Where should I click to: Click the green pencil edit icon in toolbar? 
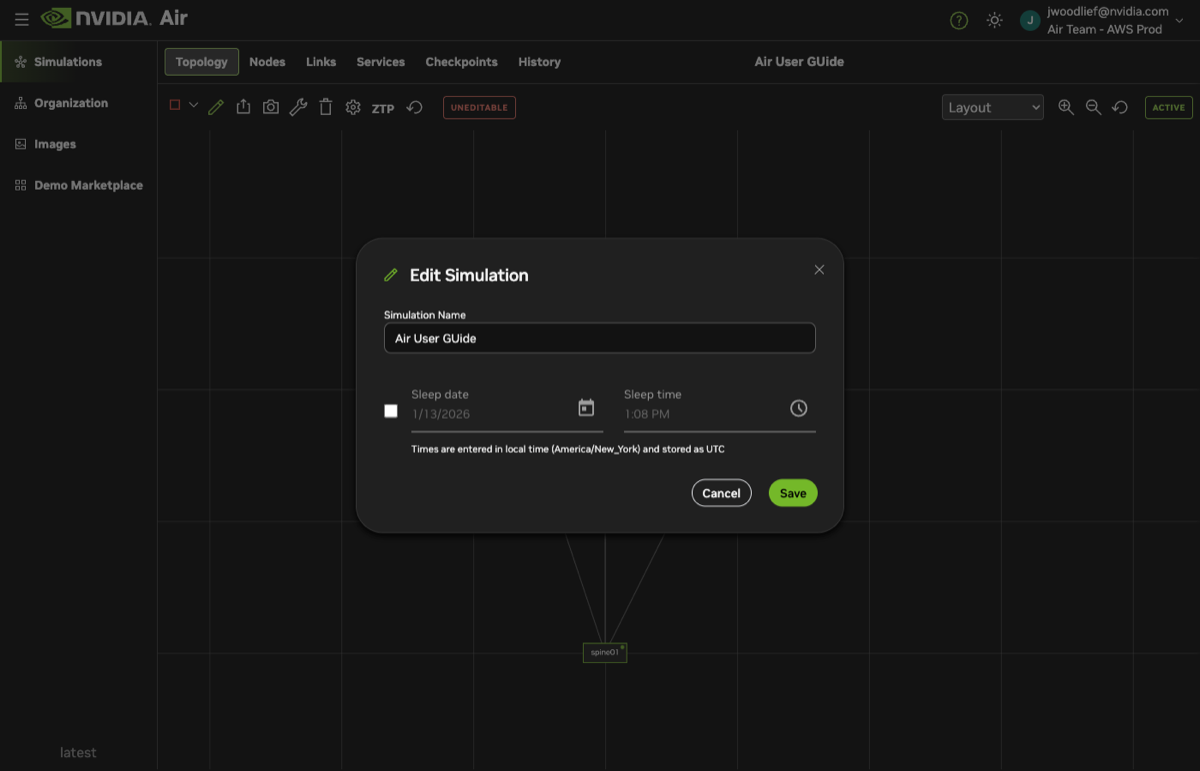click(216, 108)
